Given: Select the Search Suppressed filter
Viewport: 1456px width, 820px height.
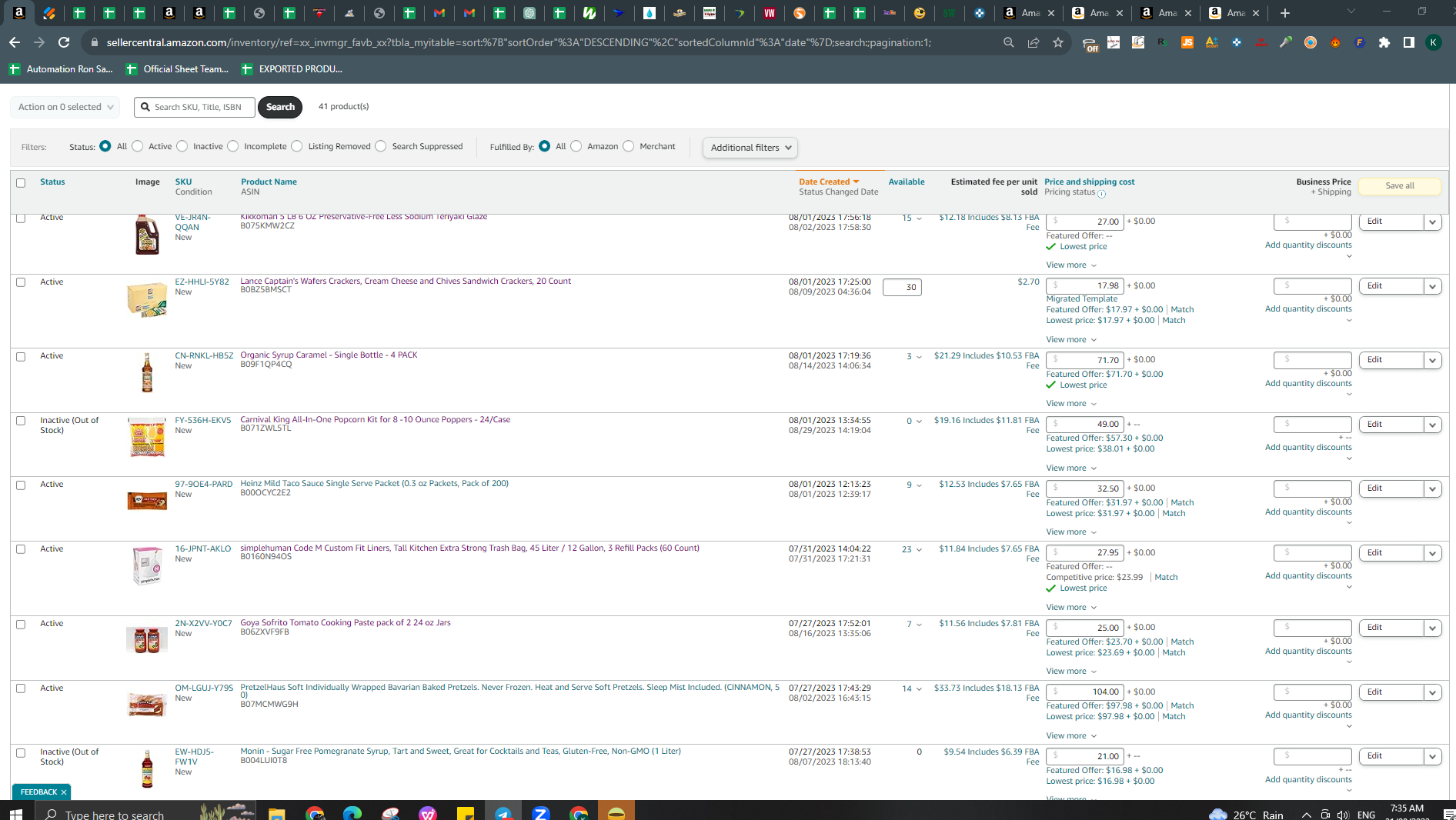Looking at the screenshot, I should click(x=381, y=146).
